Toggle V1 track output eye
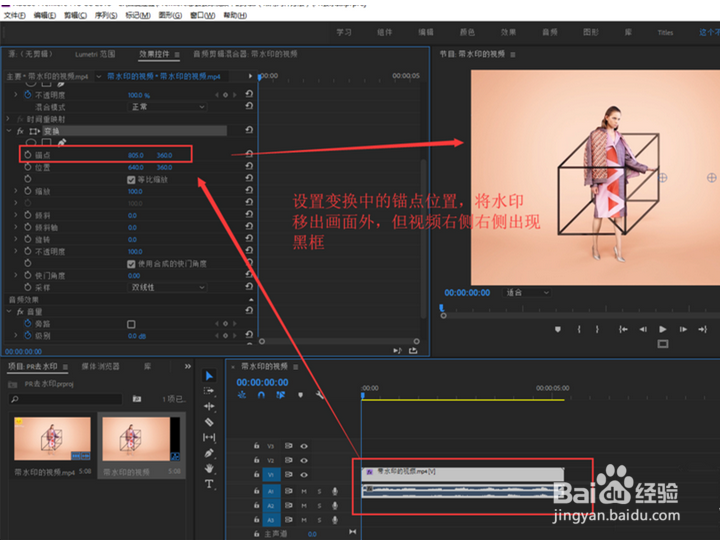Screen dimensions: 720x541 [304, 474]
